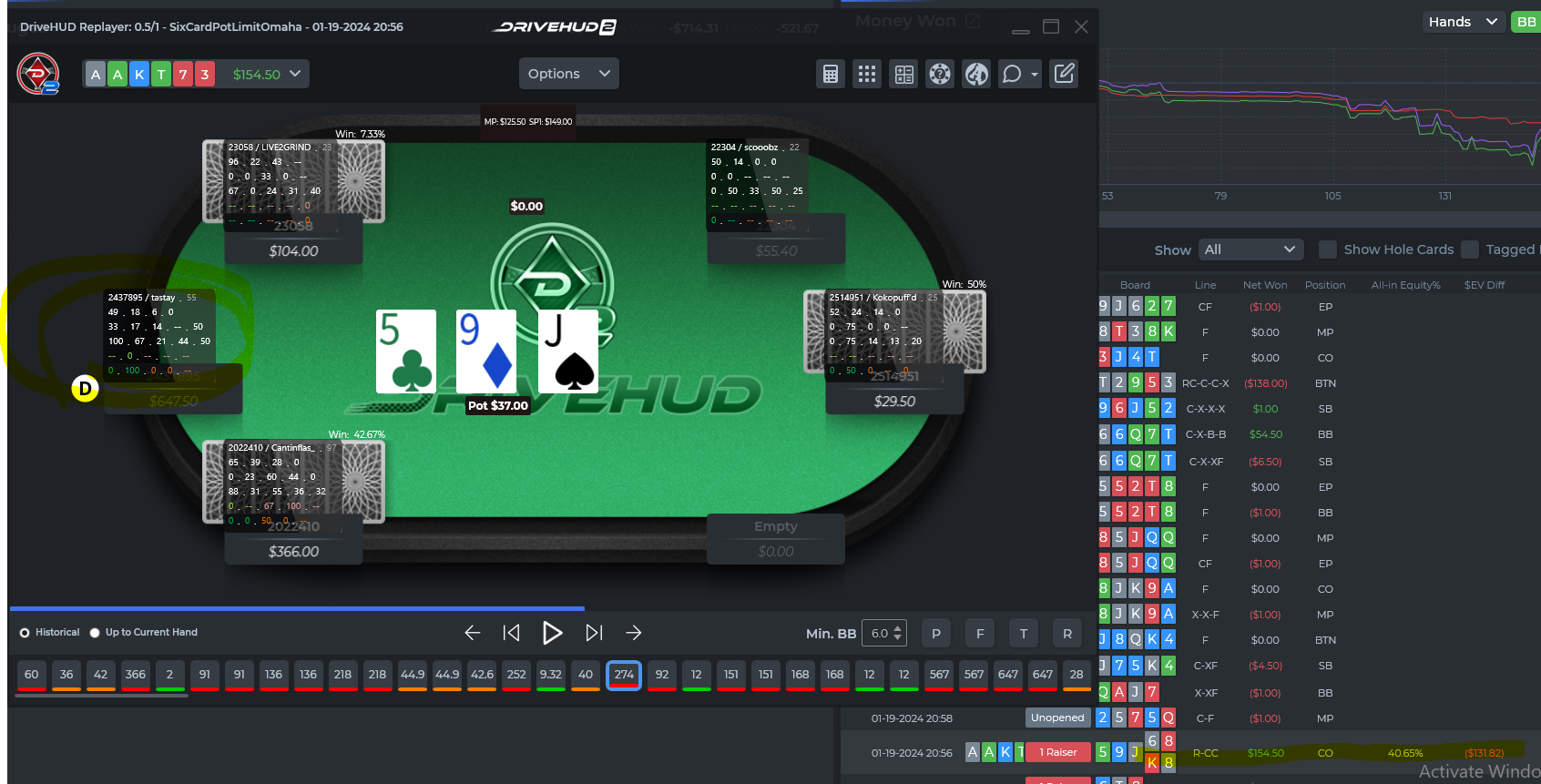The image size is (1541, 784).
Task: Click the jack of spades board card
Action: pyautogui.click(x=568, y=351)
